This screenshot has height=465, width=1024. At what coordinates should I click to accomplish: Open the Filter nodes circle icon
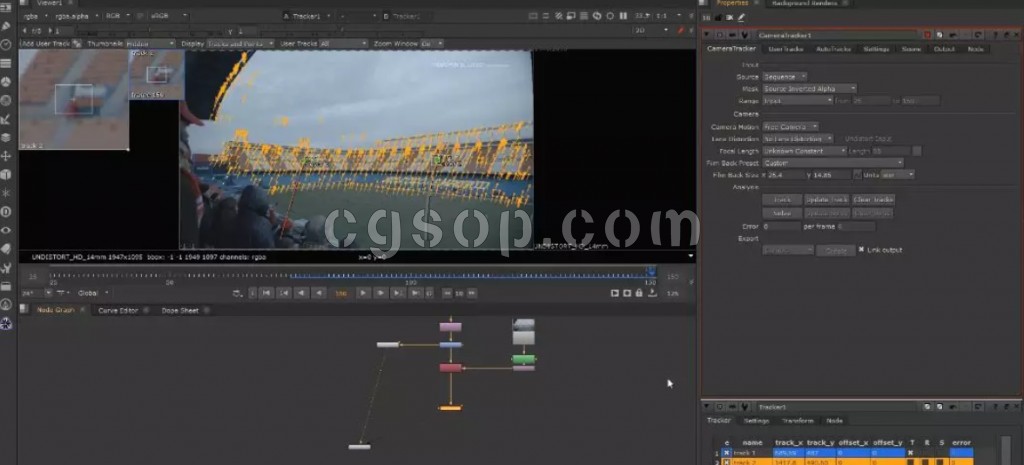[x=6, y=101]
